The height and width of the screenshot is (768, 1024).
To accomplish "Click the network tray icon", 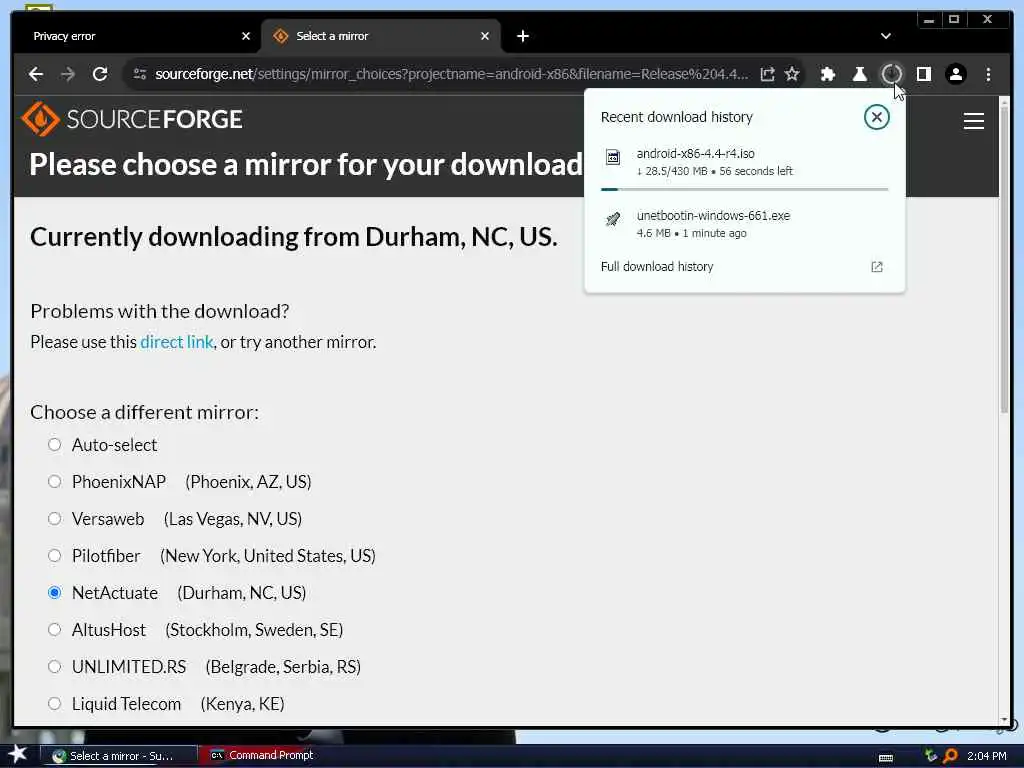I will point(931,756).
